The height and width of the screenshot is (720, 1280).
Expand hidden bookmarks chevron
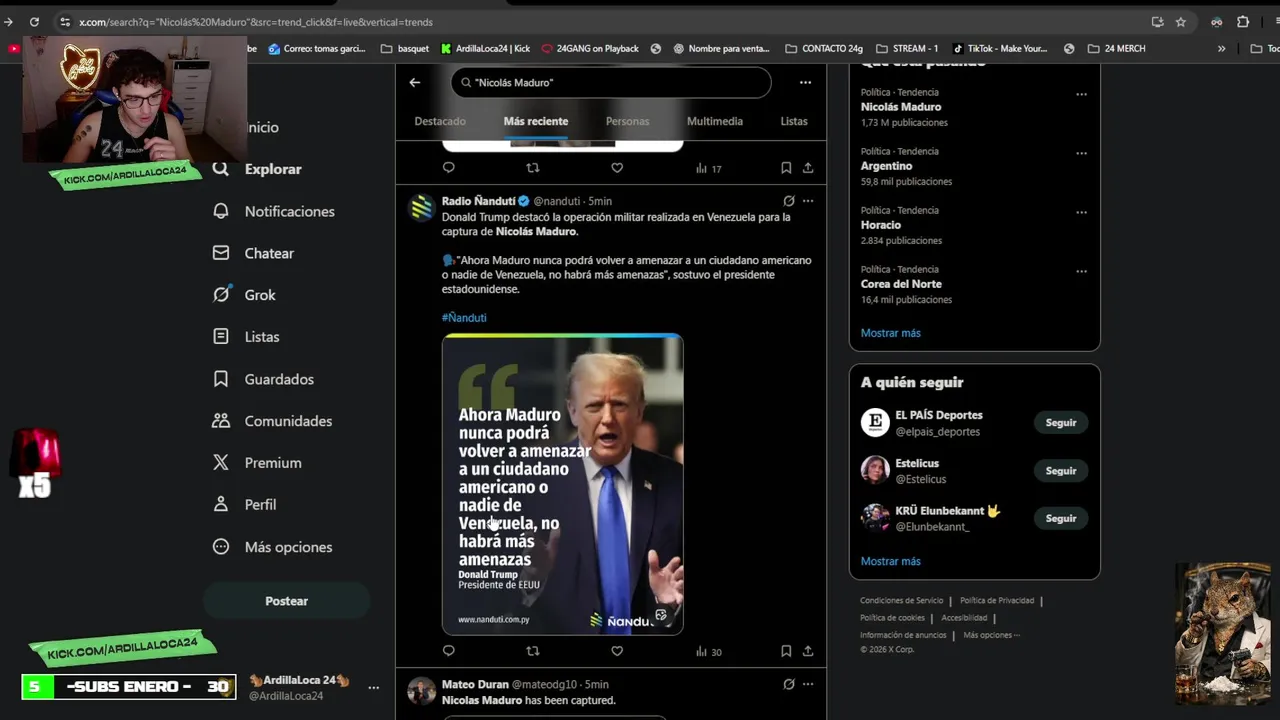pos(1221,48)
